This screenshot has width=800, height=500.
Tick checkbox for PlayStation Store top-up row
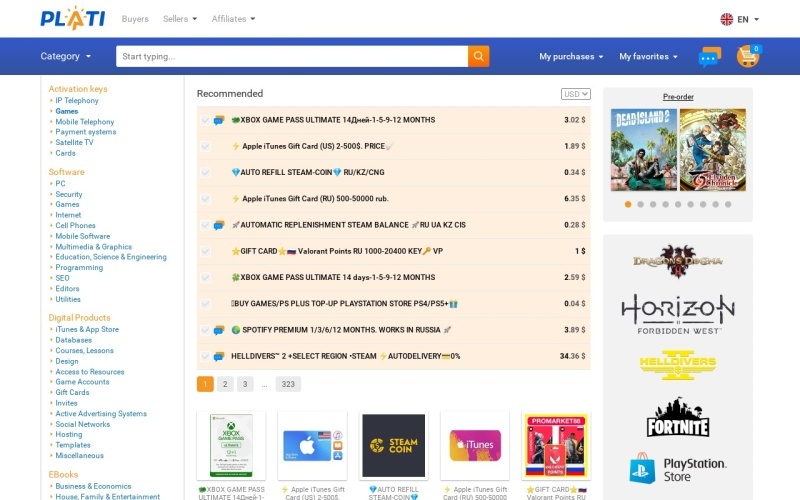point(205,304)
